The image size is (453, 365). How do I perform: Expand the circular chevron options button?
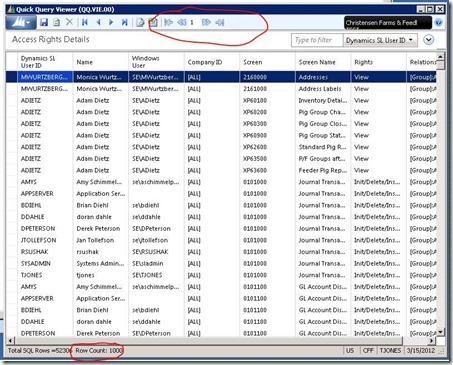pyautogui.click(x=428, y=40)
